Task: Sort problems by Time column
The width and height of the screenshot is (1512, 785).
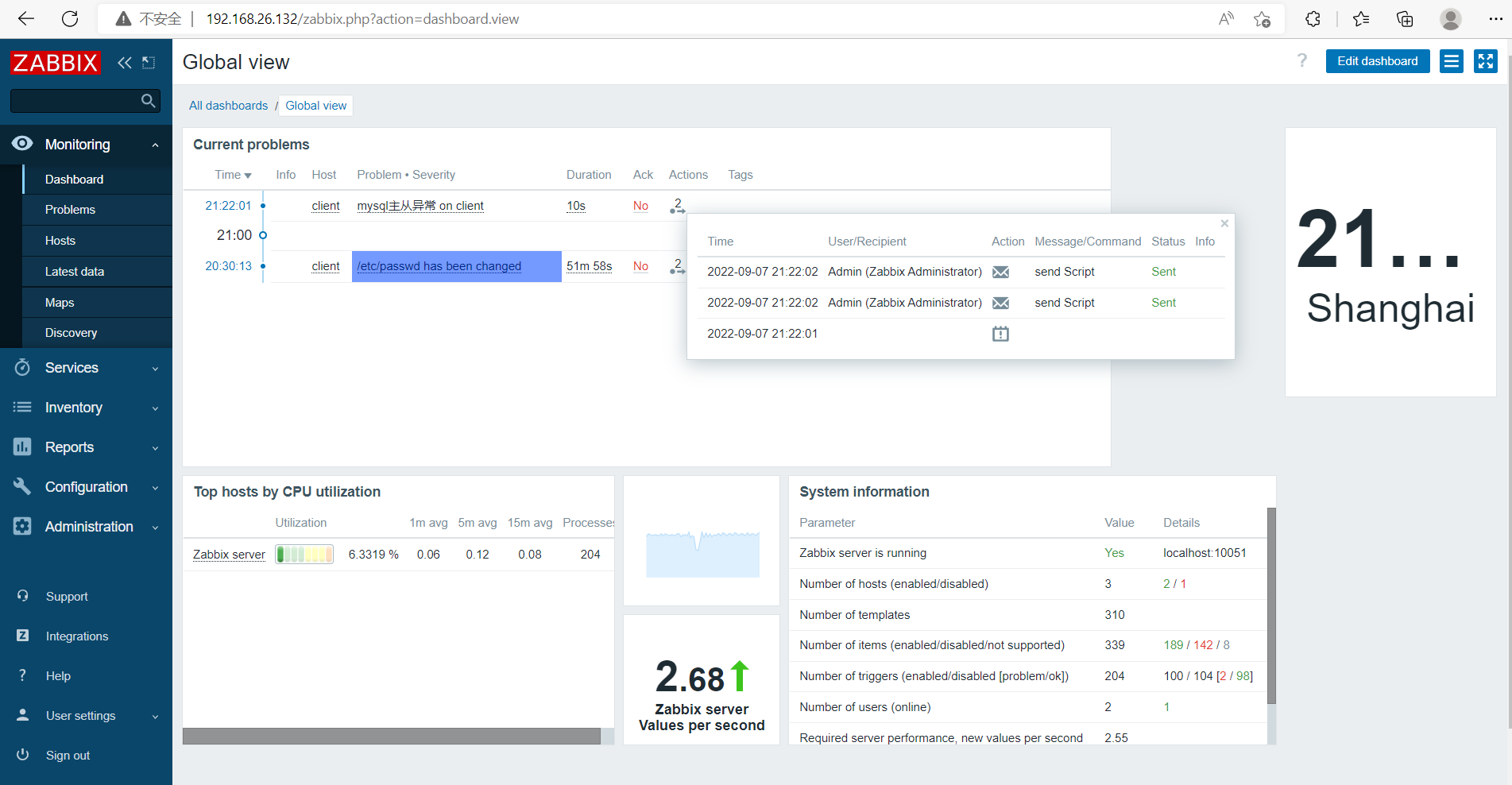Action: pyautogui.click(x=233, y=175)
